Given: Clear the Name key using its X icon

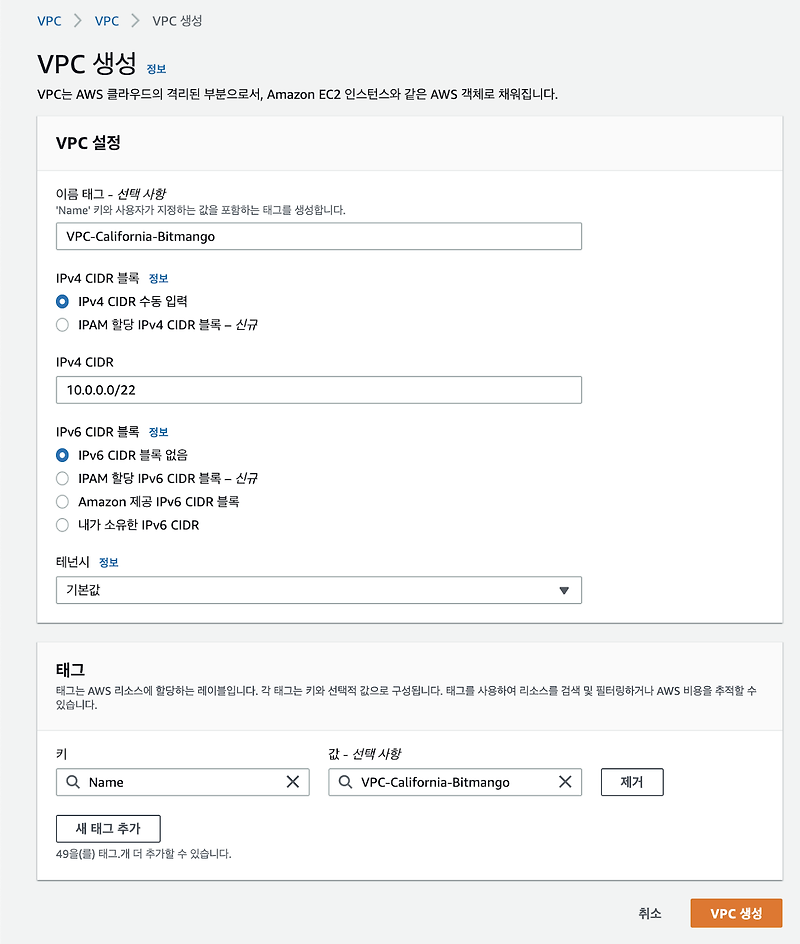Looking at the screenshot, I should [x=294, y=782].
